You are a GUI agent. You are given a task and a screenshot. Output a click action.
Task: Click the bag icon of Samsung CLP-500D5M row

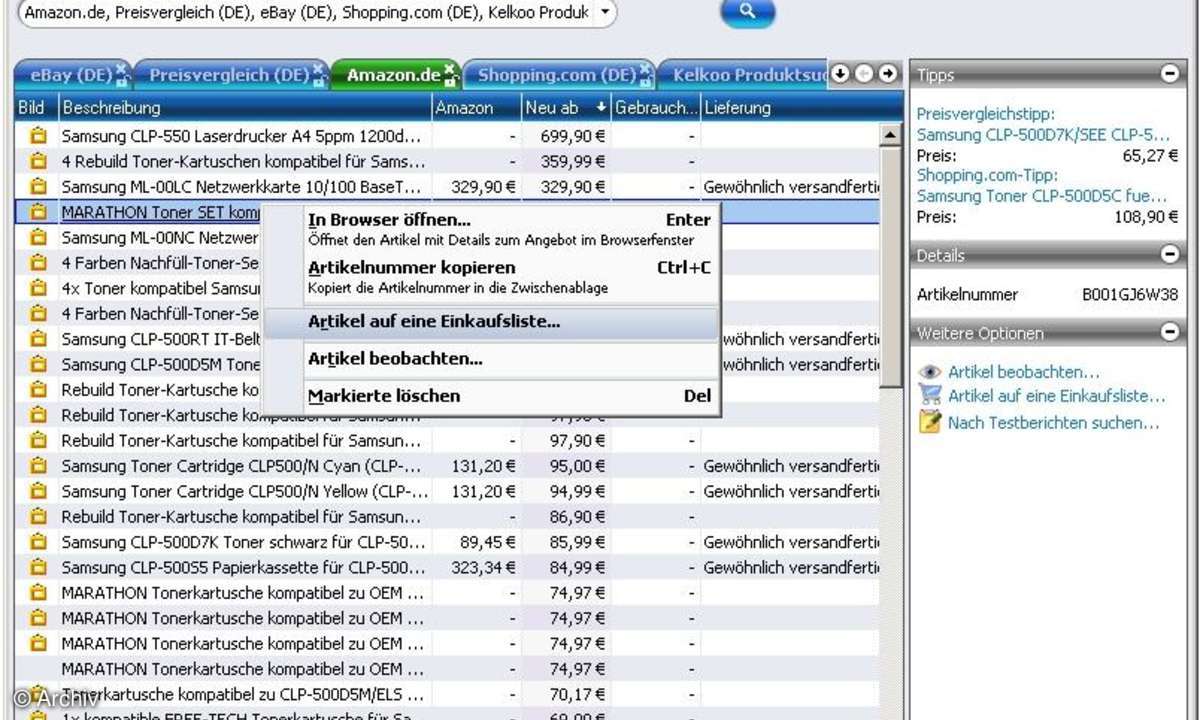(x=38, y=364)
